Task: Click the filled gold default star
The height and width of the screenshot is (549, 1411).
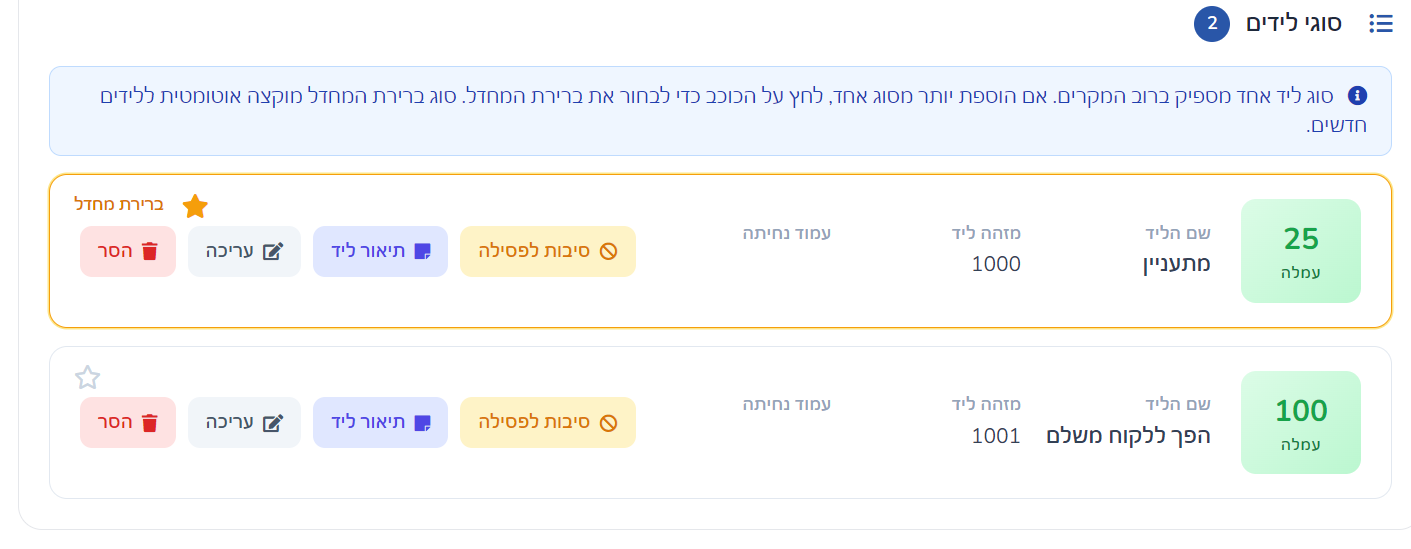Action: point(195,207)
